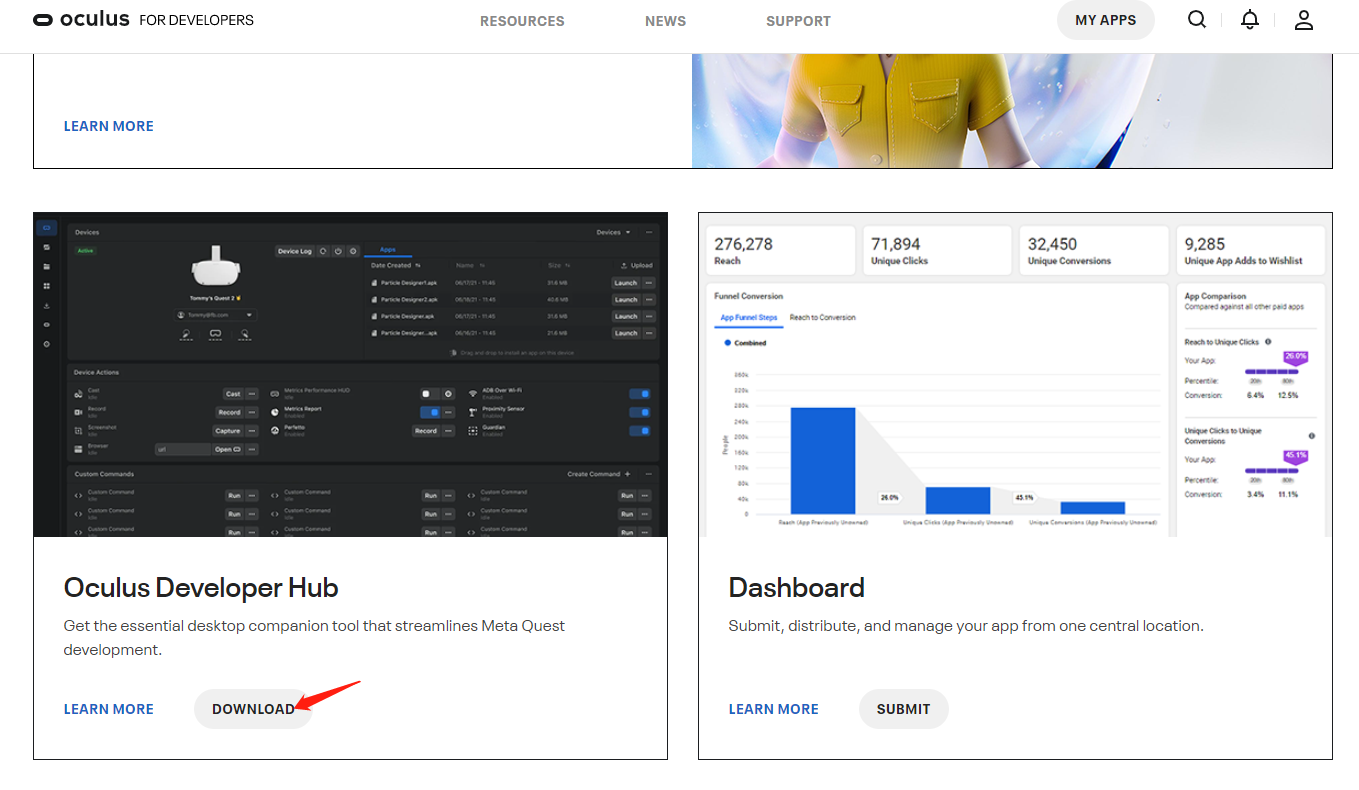Open the Resources menu
The height and width of the screenshot is (790, 1359).
click(x=522, y=21)
